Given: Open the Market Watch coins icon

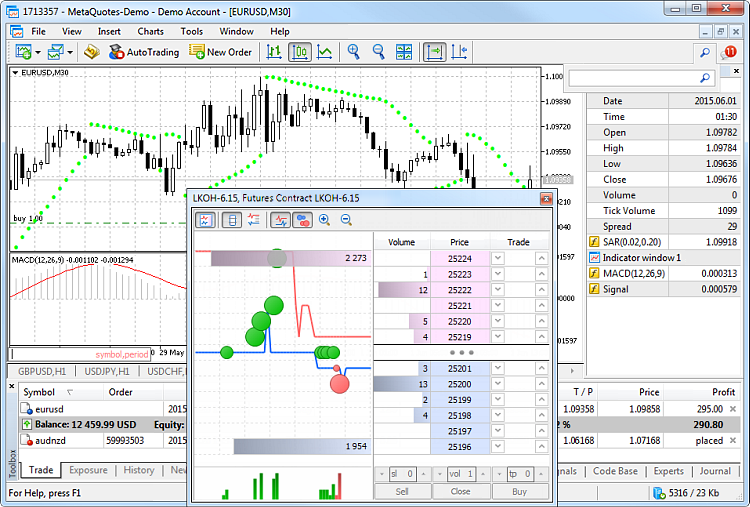Looking at the screenshot, I should click(x=92, y=52).
